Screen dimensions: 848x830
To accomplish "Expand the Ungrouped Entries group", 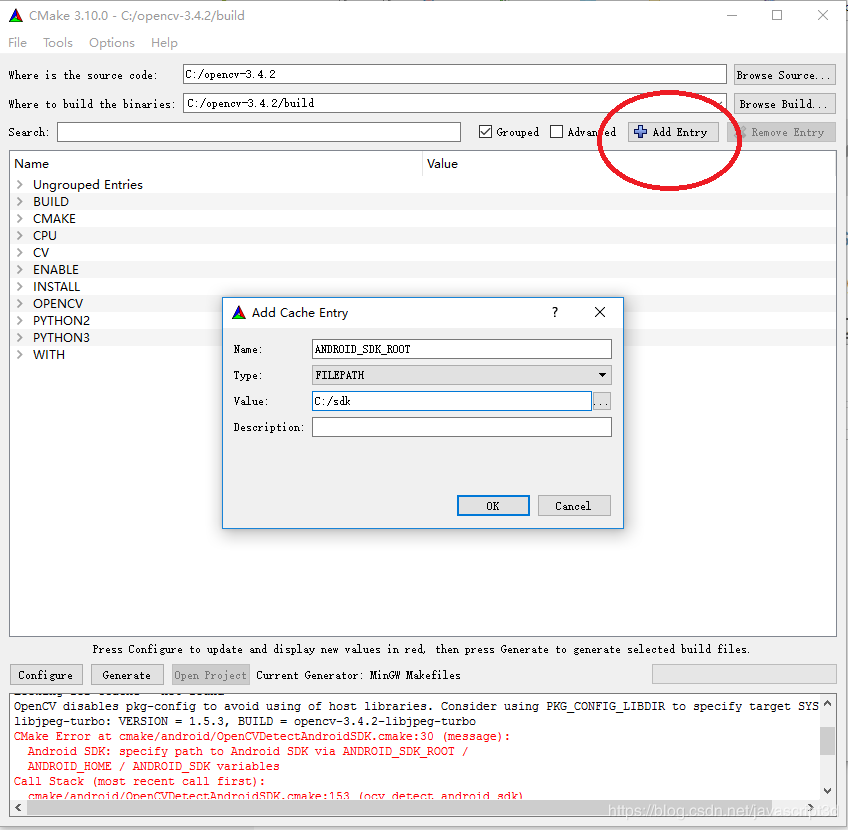I will [x=19, y=184].
